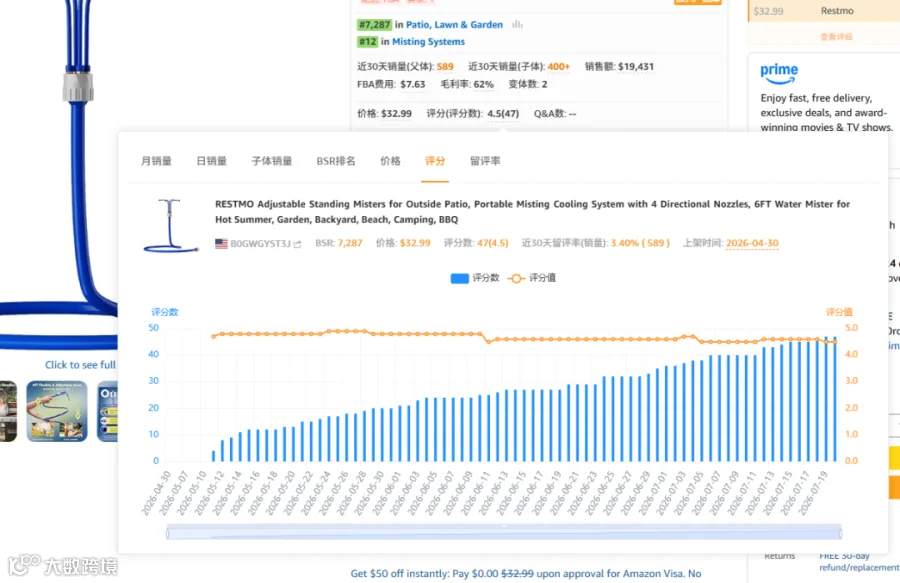This screenshot has height=583, width=900.
Task: Select the 子体销量 tab
Action: click(x=271, y=161)
